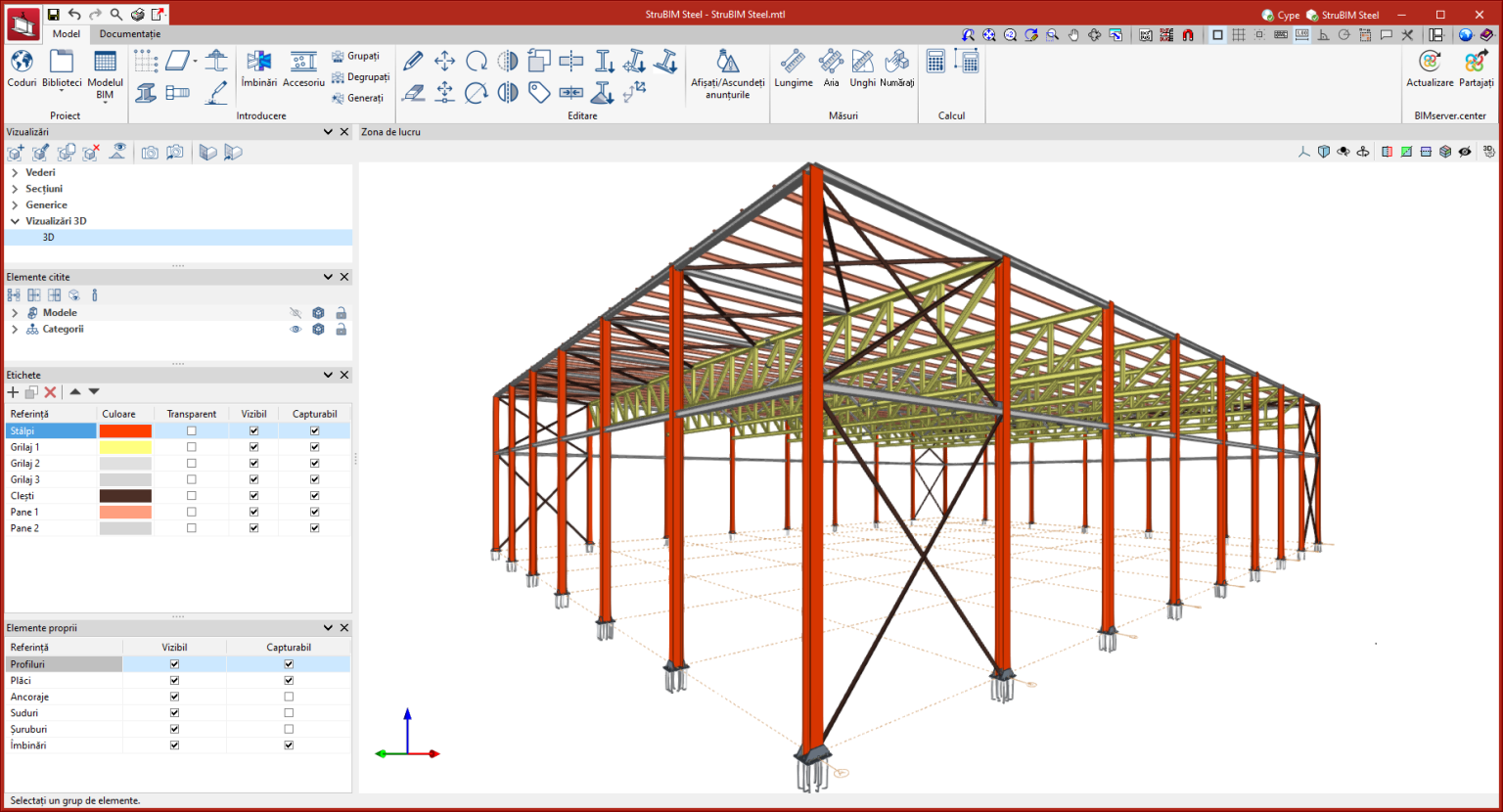Toggle visibility eye for Categorii

295,330
